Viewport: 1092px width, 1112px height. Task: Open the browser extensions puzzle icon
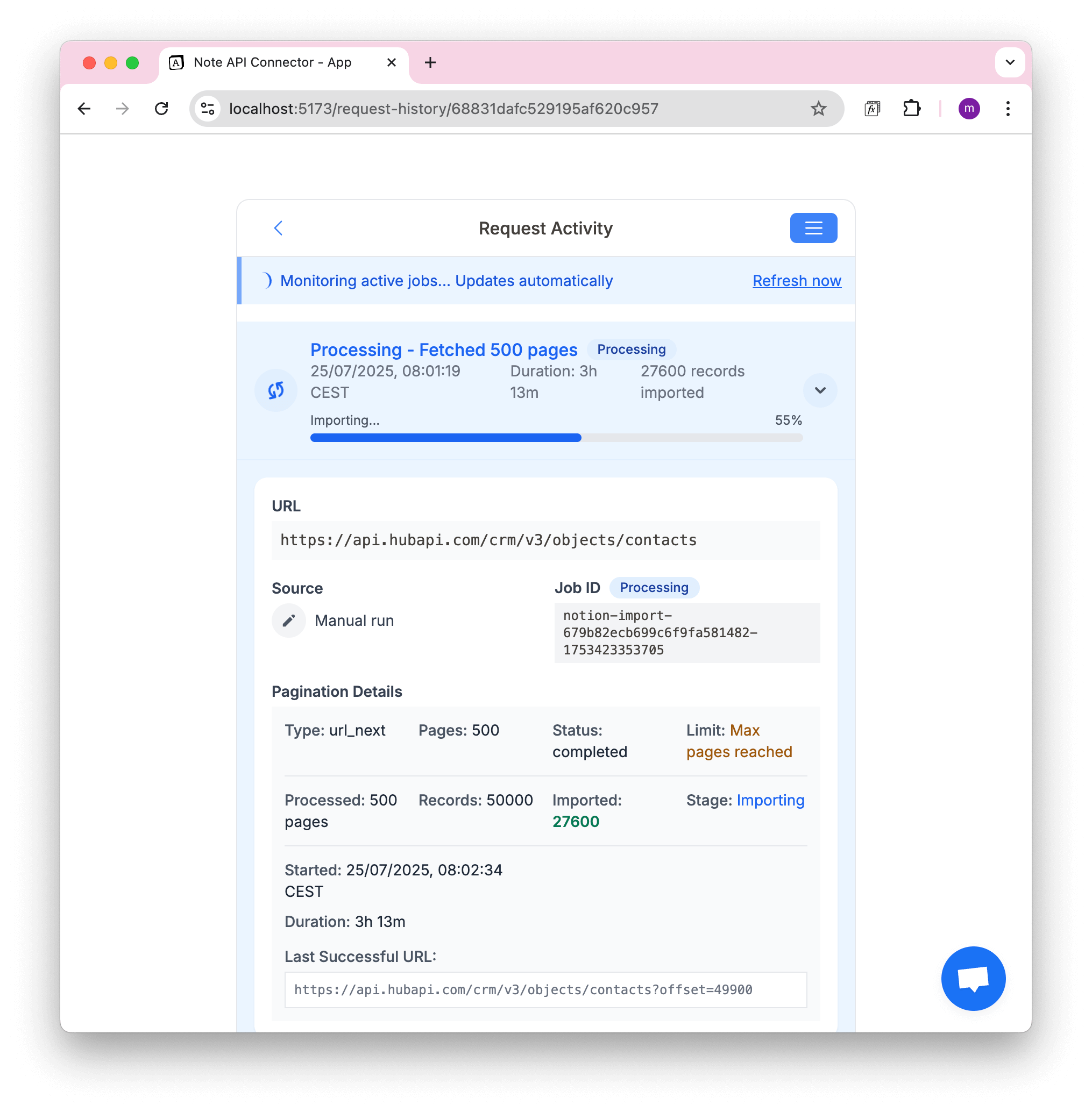(912, 108)
